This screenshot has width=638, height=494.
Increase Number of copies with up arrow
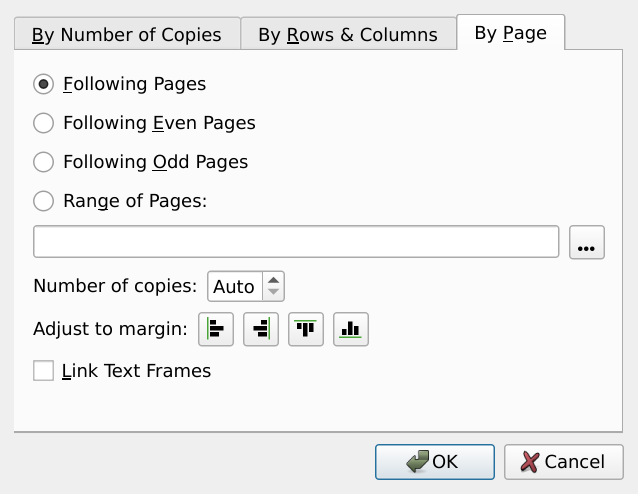[x=274, y=280]
